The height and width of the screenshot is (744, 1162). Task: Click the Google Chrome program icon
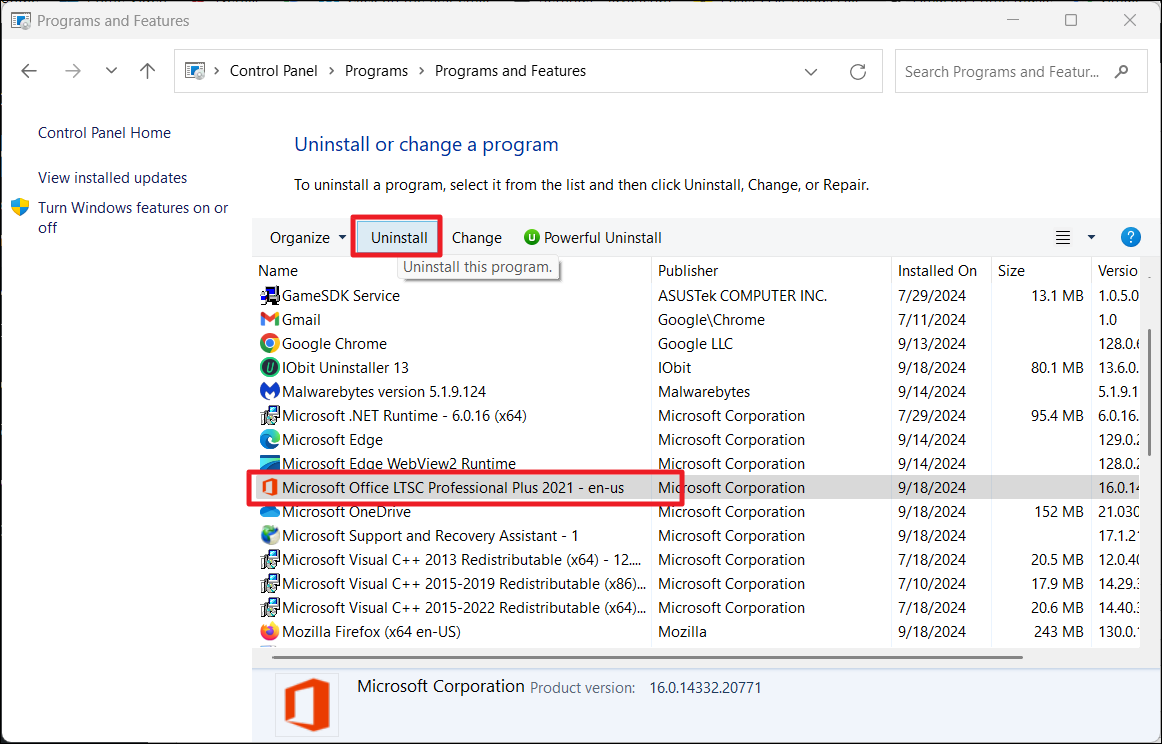[269, 344]
